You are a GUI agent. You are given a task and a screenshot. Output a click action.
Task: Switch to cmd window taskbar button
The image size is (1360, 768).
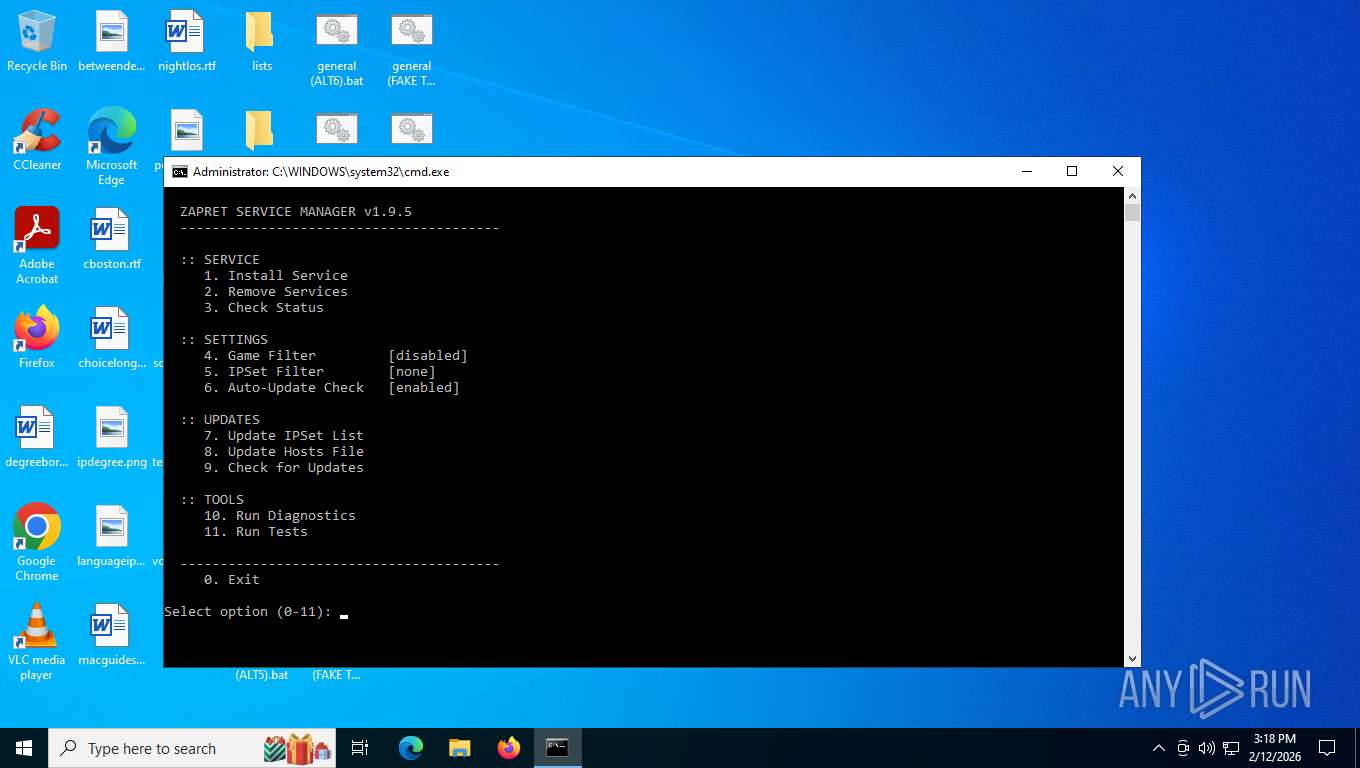[558, 748]
